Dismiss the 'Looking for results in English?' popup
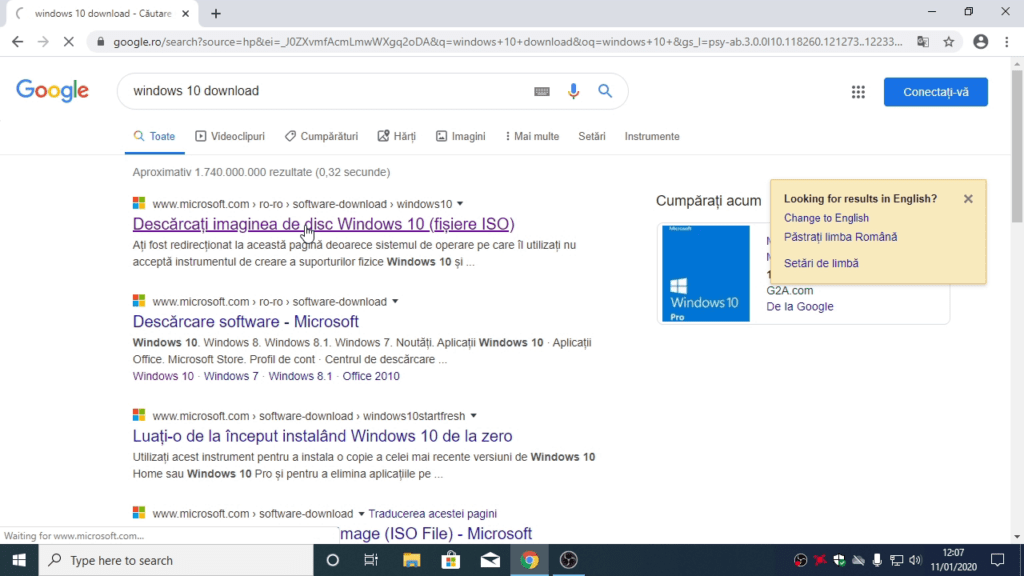This screenshot has height=576, width=1024. [x=968, y=199]
